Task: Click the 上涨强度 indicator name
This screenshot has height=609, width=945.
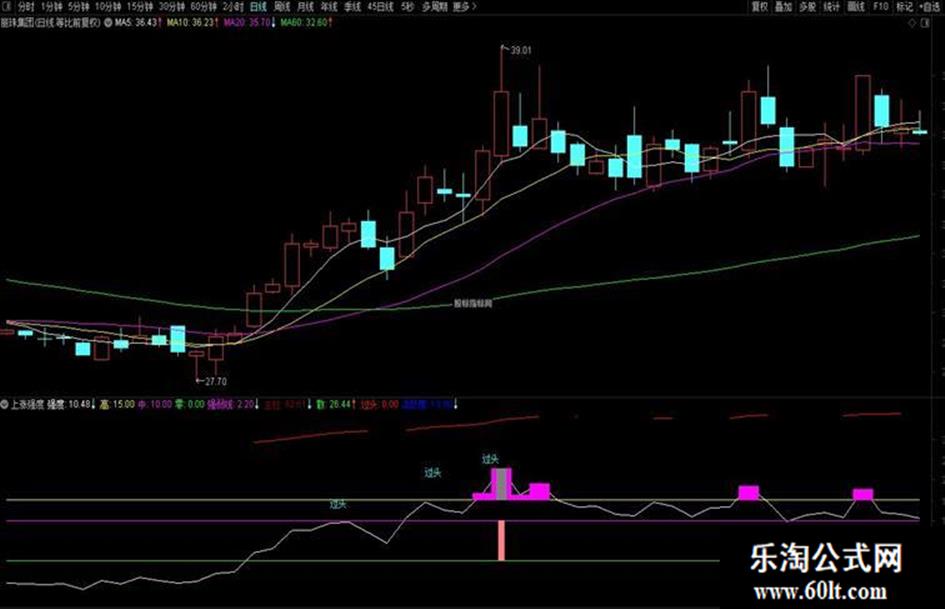Action: (x=28, y=404)
